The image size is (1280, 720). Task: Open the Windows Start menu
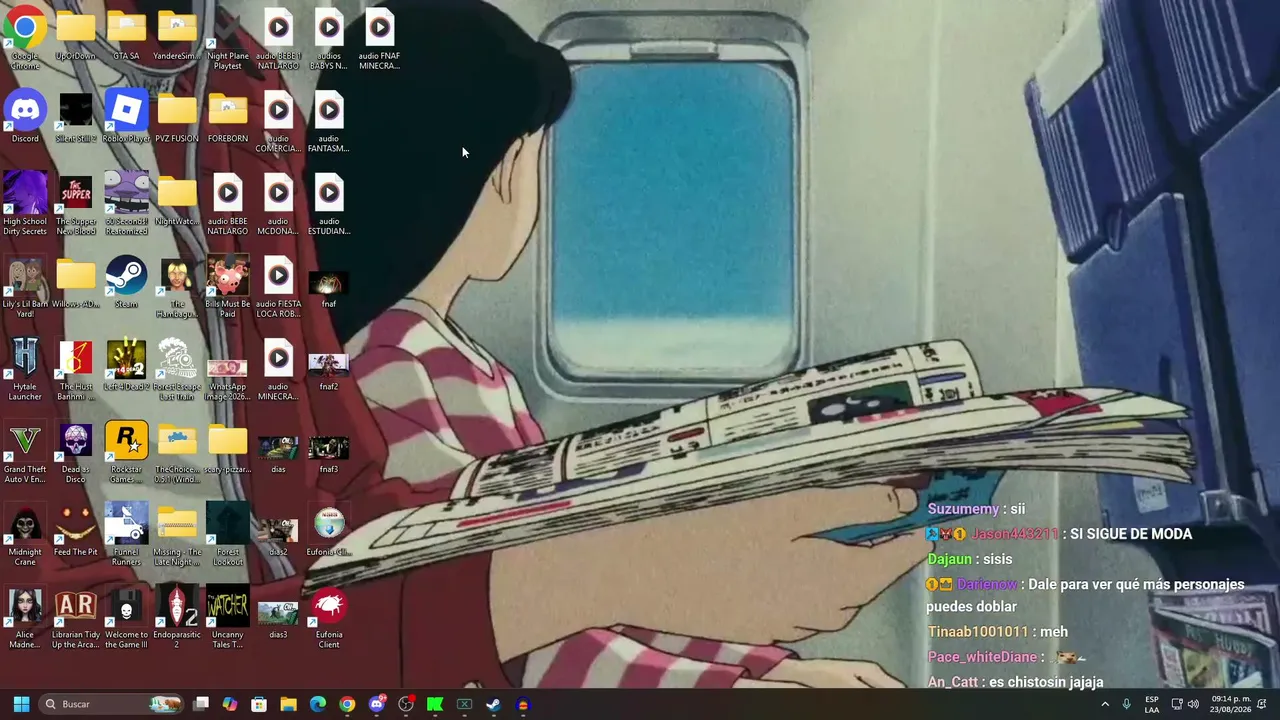21,704
